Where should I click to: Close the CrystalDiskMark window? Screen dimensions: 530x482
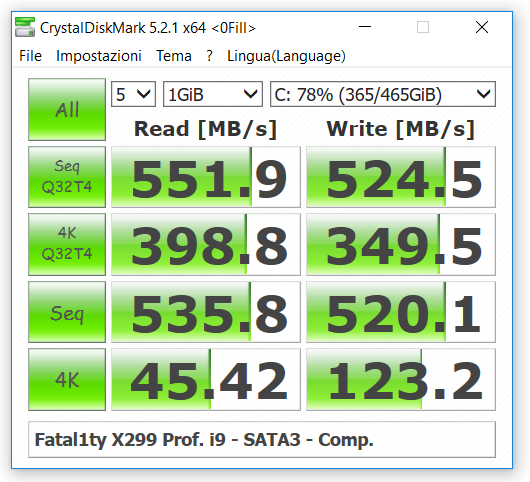coord(482,27)
